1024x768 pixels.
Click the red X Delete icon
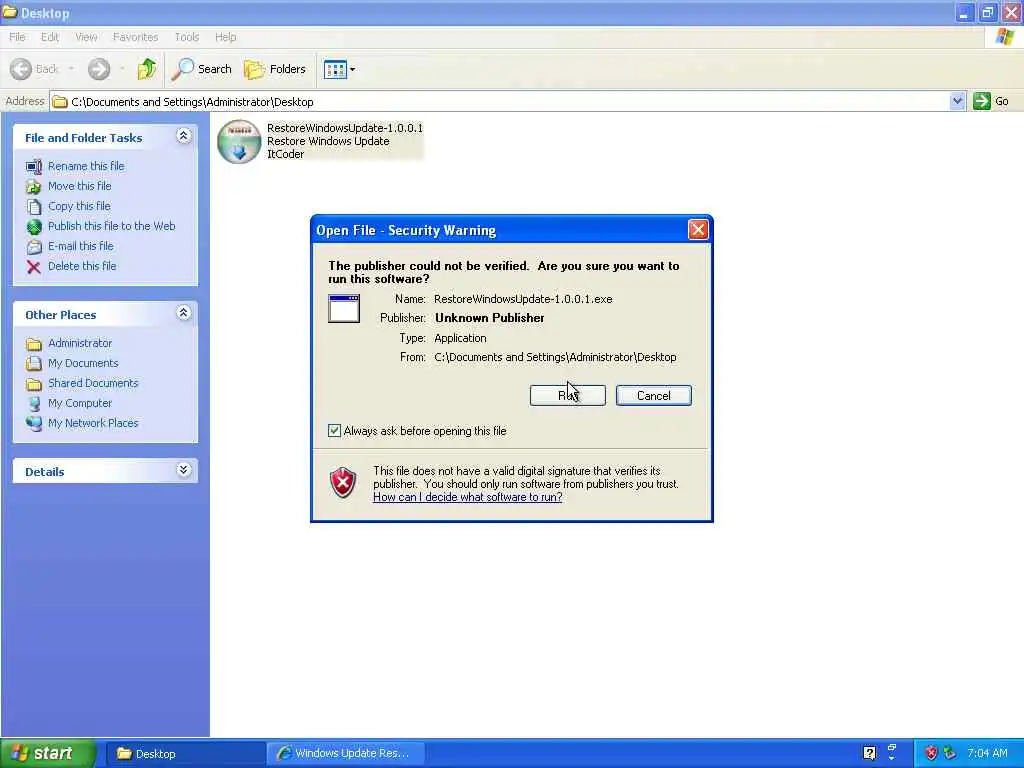click(34, 266)
